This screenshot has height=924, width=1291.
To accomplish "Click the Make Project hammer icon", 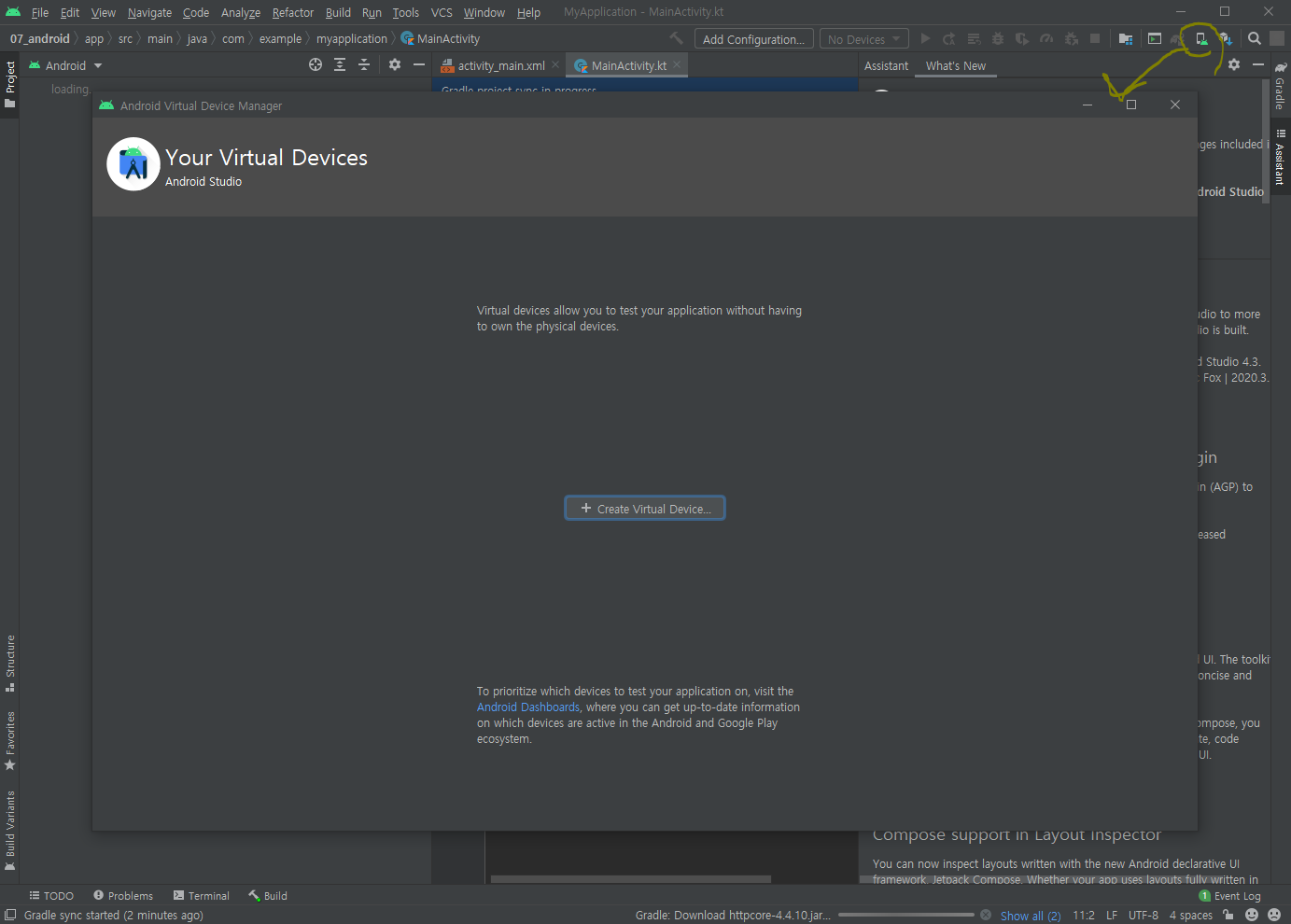I will [677, 38].
